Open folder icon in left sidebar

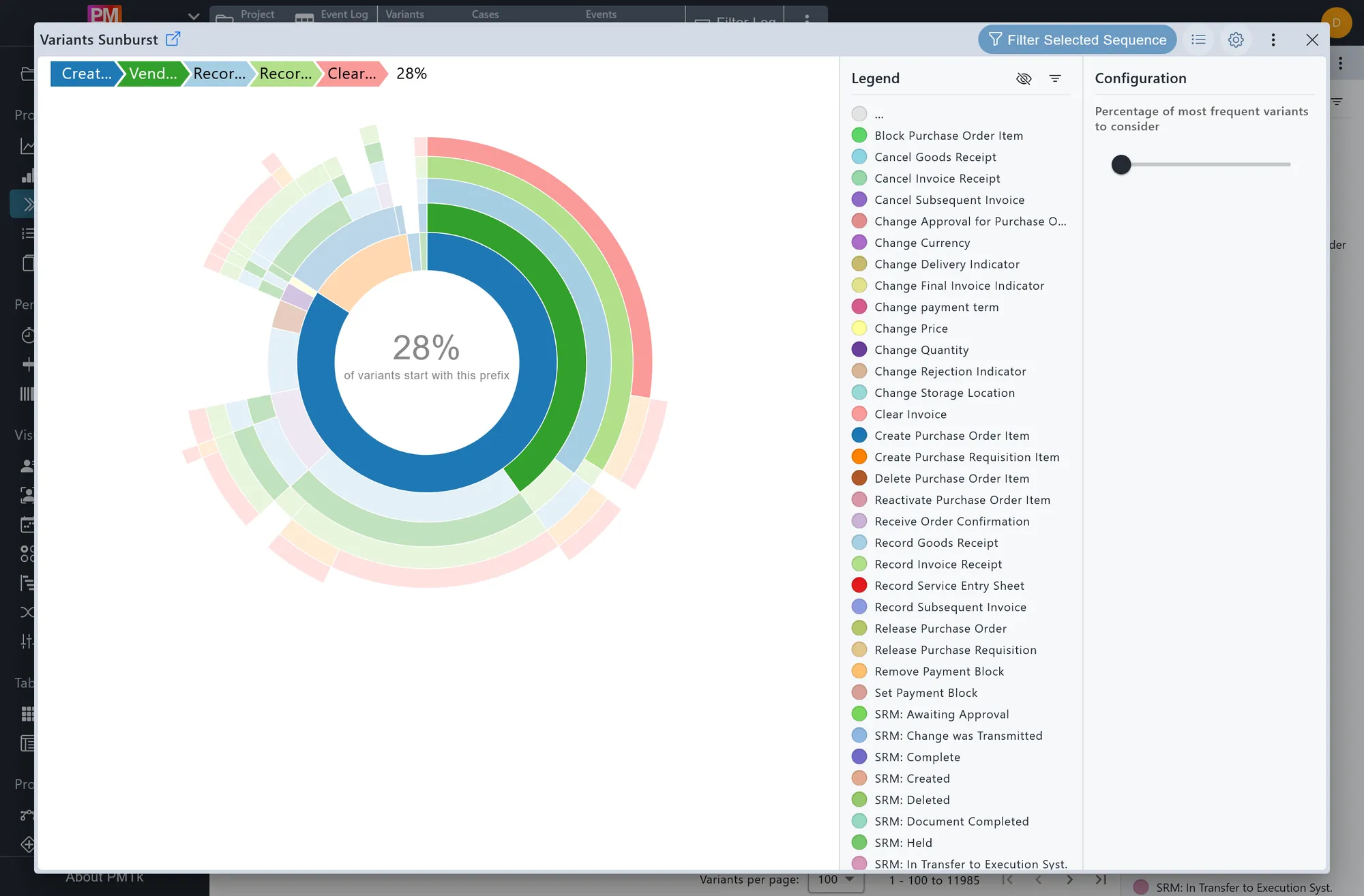pyautogui.click(x=27, y=74)
